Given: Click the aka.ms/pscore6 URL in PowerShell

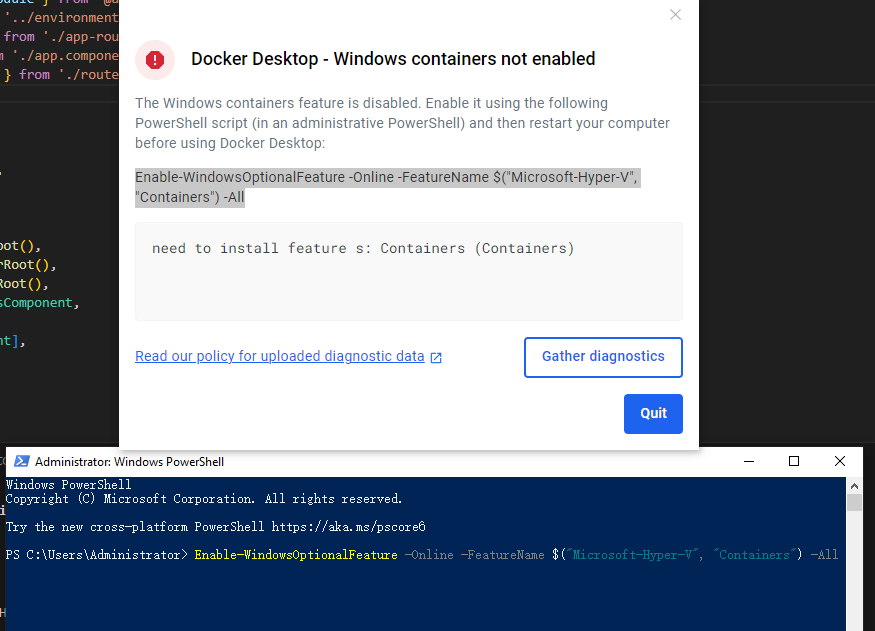Looking at the screenshot, I should coord(348,527).
